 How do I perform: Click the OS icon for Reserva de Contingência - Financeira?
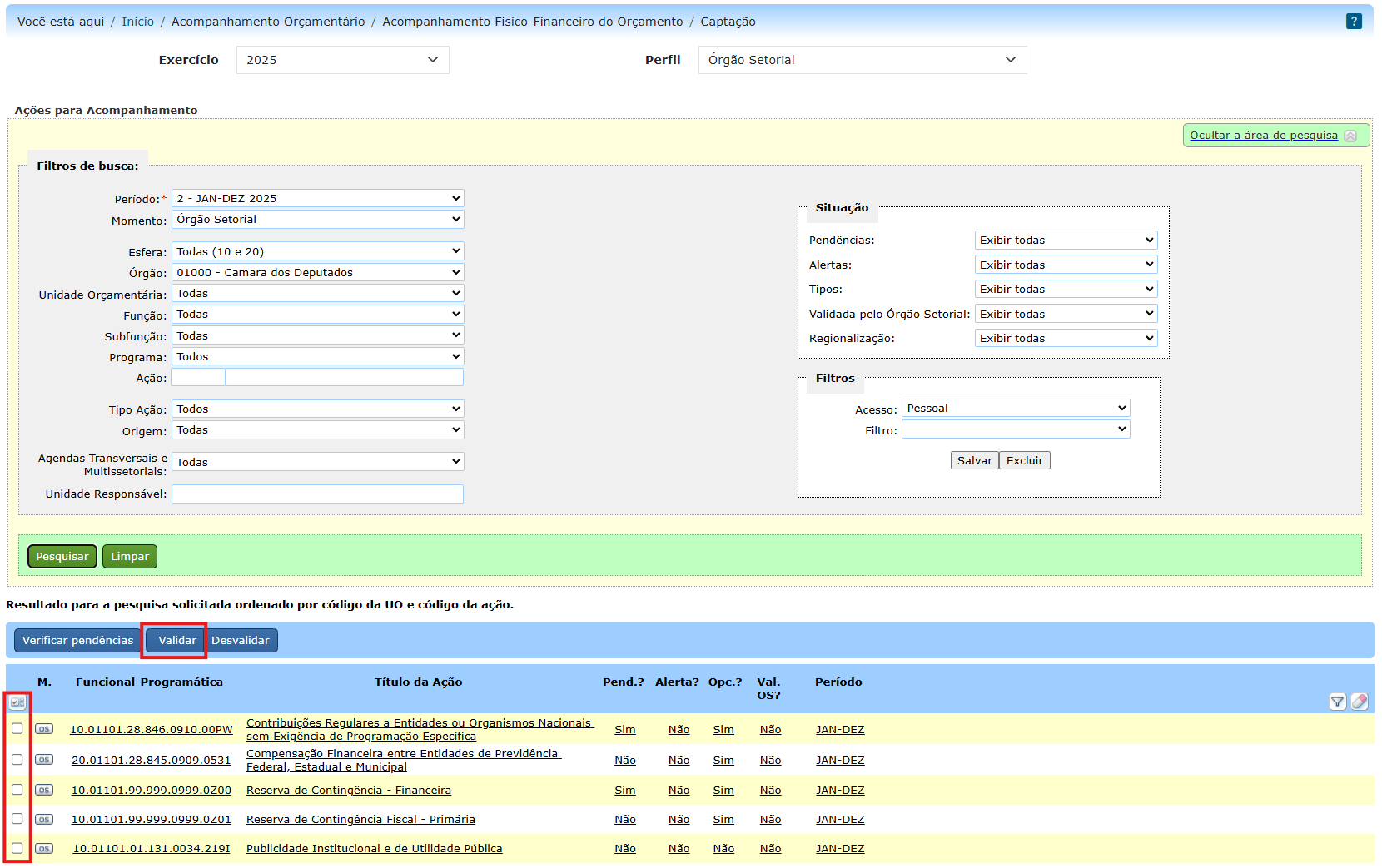44,790
